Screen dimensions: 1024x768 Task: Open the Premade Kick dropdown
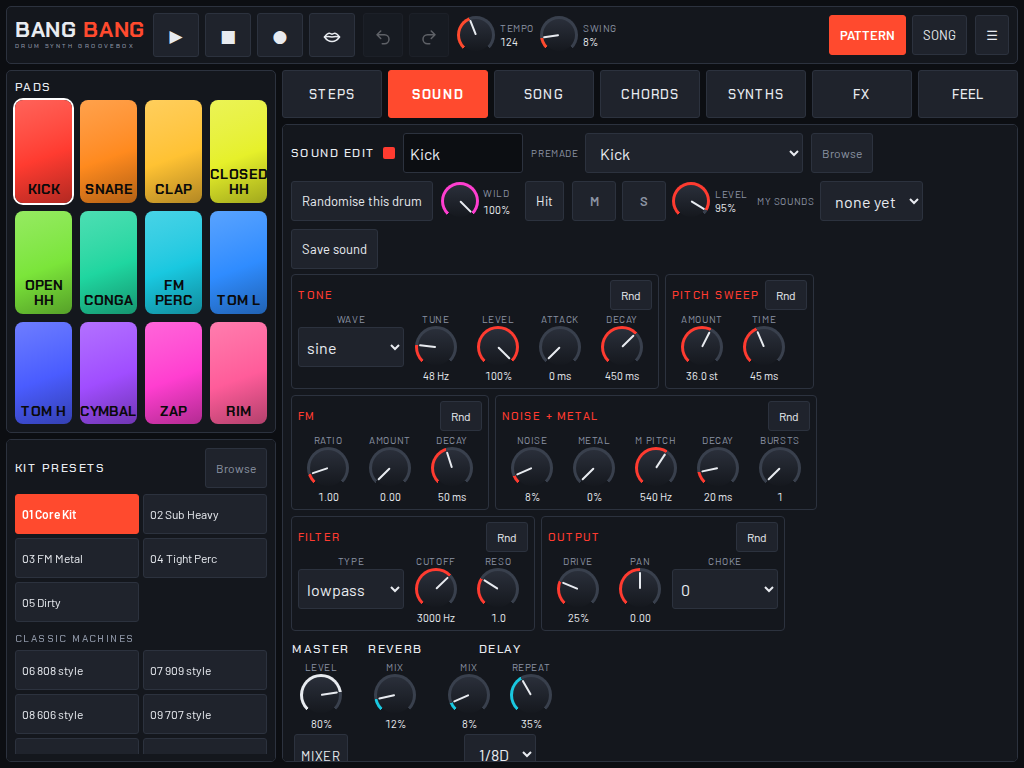(694, 153)
